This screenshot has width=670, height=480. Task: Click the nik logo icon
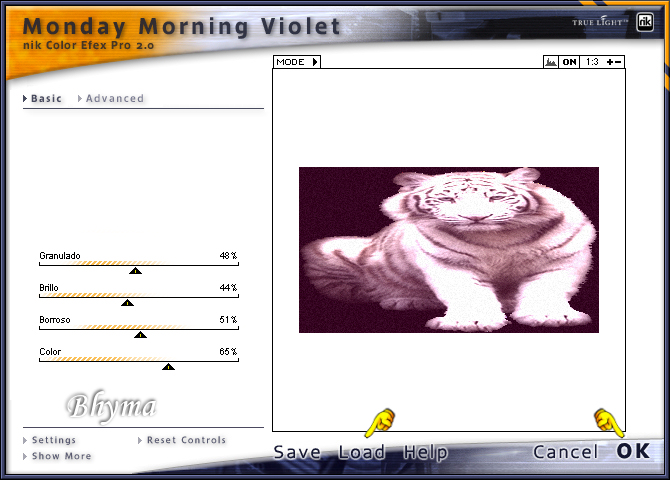645,22
